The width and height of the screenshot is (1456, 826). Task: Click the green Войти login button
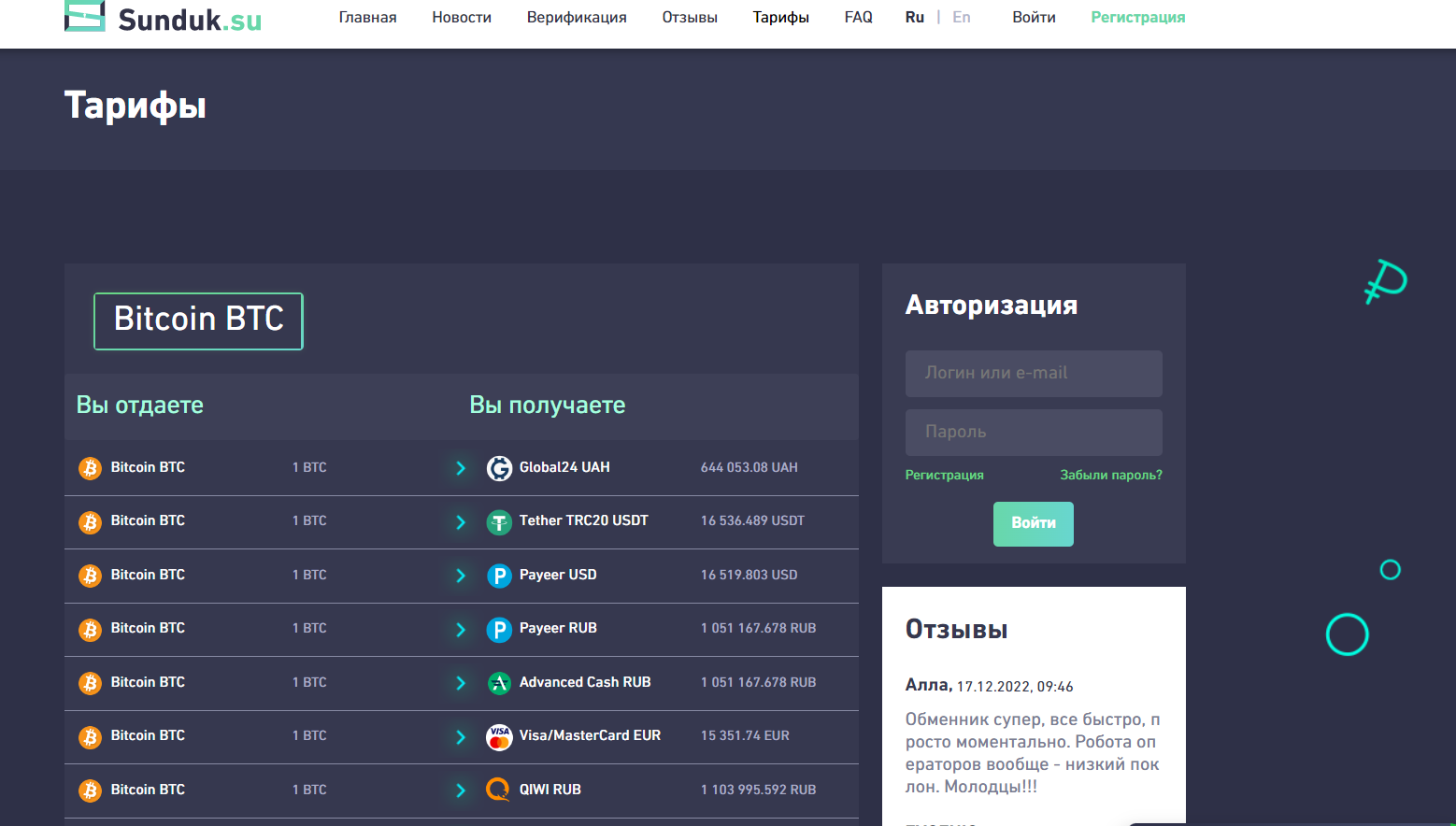pyautogui.click(x=1034, y=523)
